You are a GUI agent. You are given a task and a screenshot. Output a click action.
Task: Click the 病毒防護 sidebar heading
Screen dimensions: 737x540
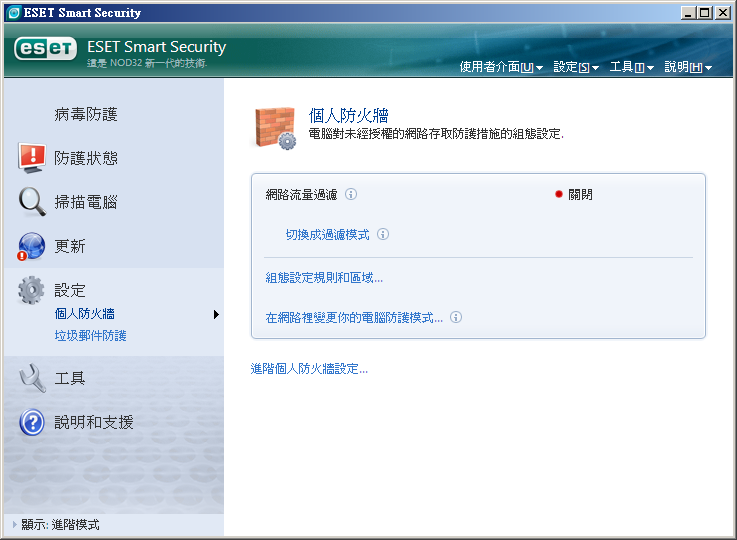click(86, 114)
